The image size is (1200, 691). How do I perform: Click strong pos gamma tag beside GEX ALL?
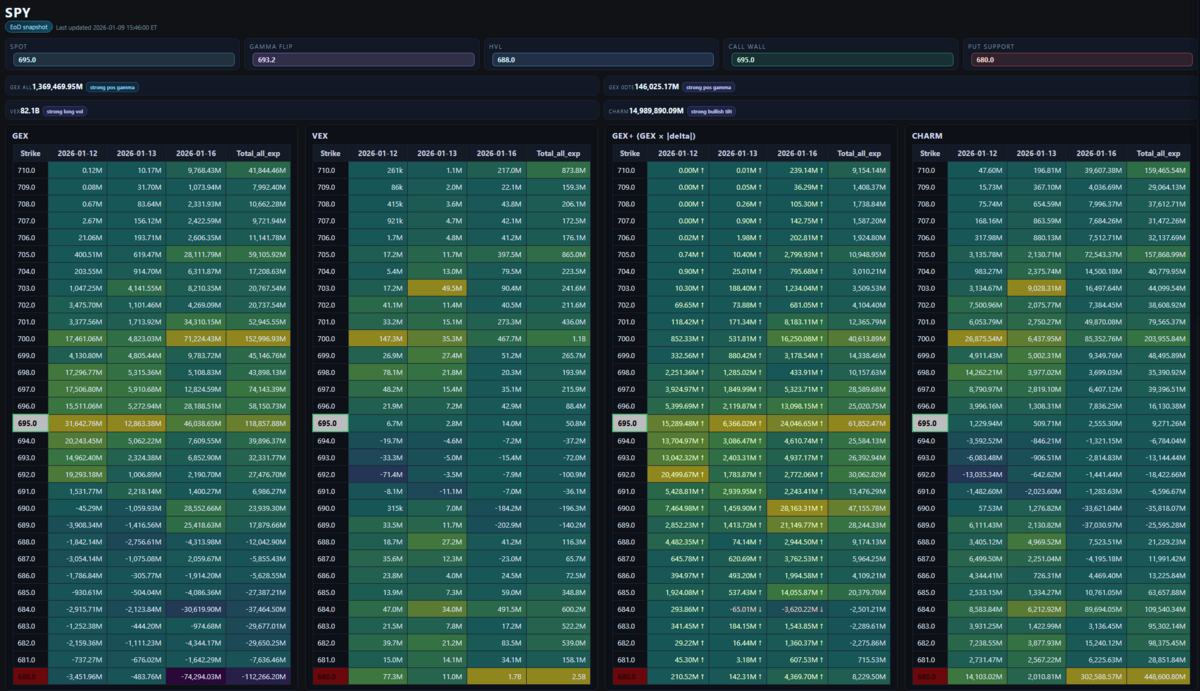coord(112,87)
